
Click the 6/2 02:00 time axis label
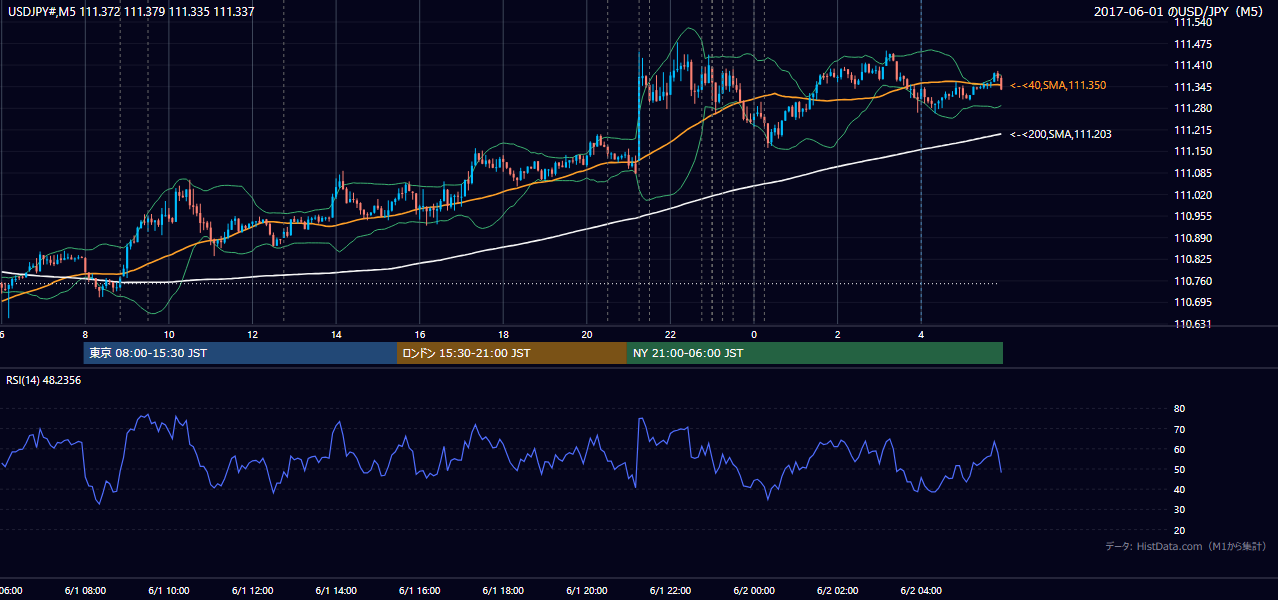pos(840,590)
